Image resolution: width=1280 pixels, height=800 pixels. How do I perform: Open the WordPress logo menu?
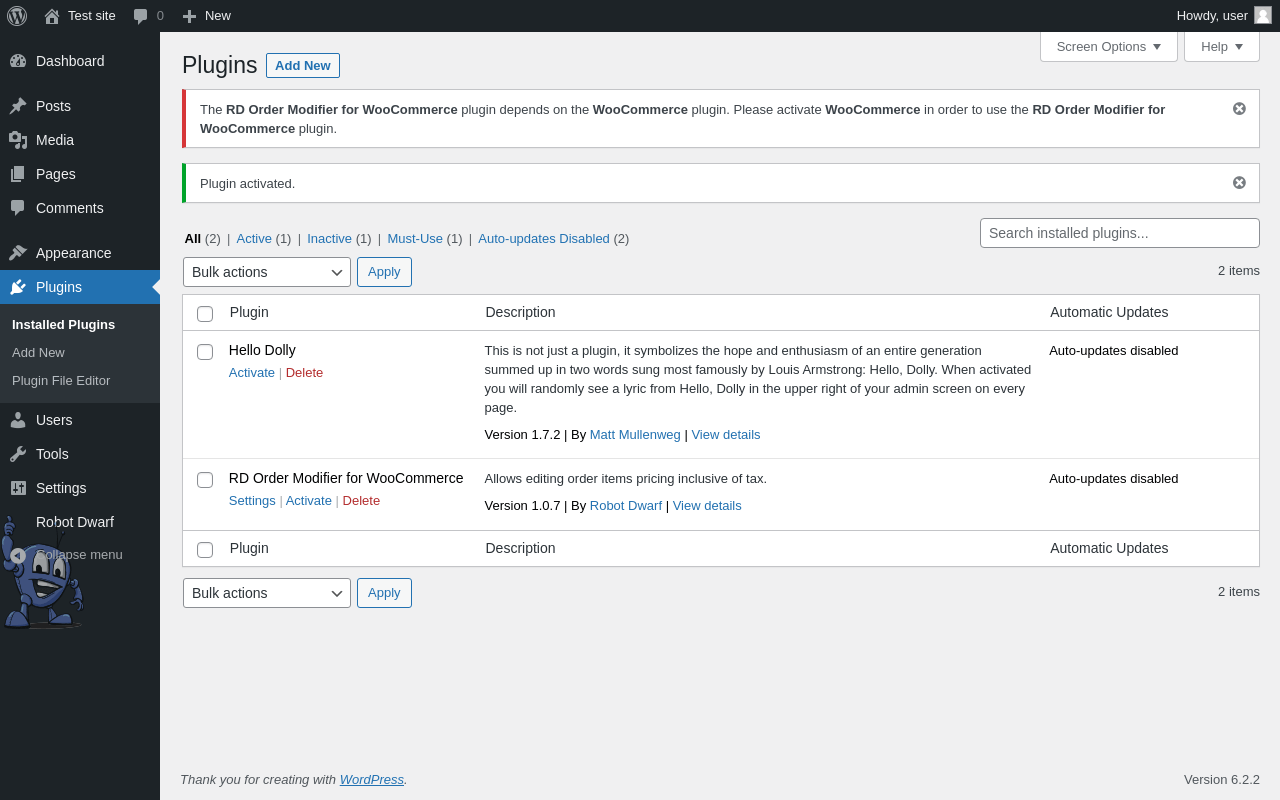tap(17, 16)
